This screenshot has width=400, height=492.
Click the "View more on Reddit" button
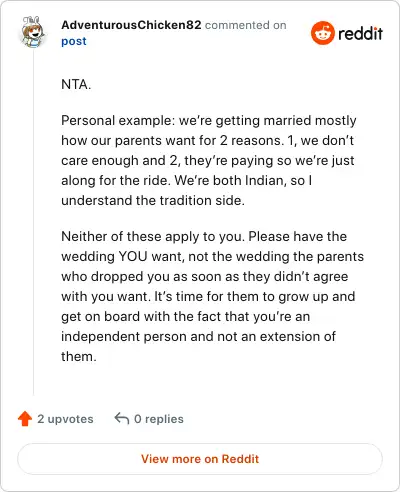(x=200, y=459)
